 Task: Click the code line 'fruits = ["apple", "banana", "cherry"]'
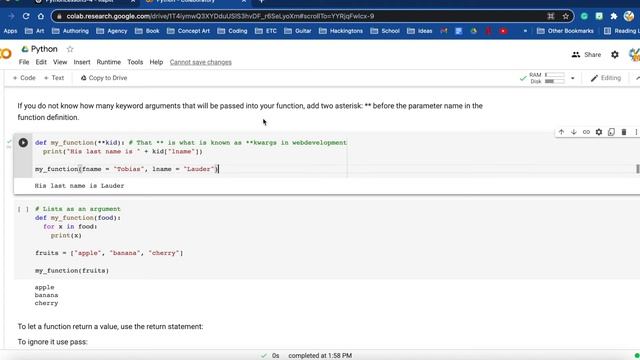tap(109, 253)
